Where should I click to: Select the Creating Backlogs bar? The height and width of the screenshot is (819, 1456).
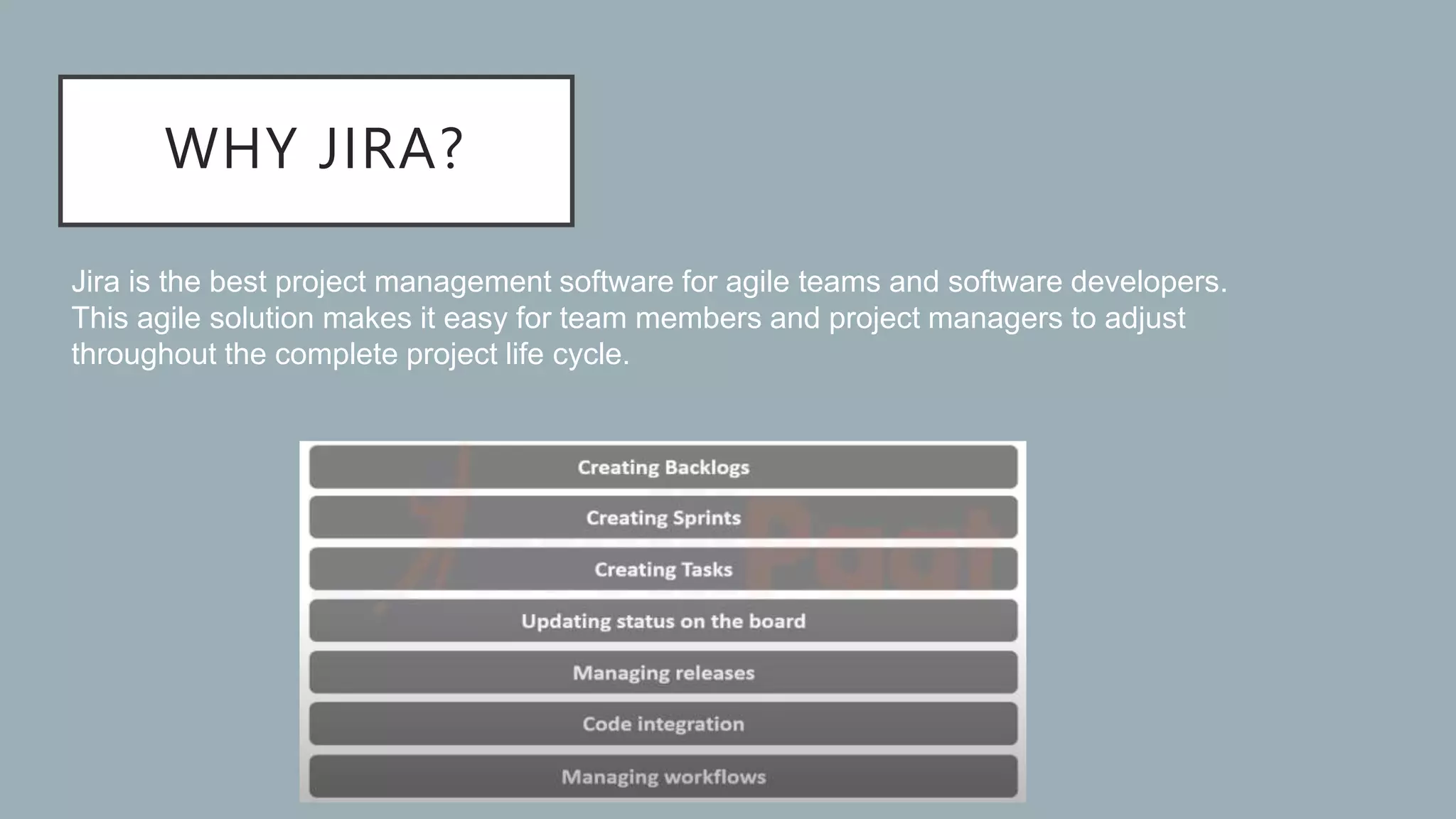(x=663, y=467)
